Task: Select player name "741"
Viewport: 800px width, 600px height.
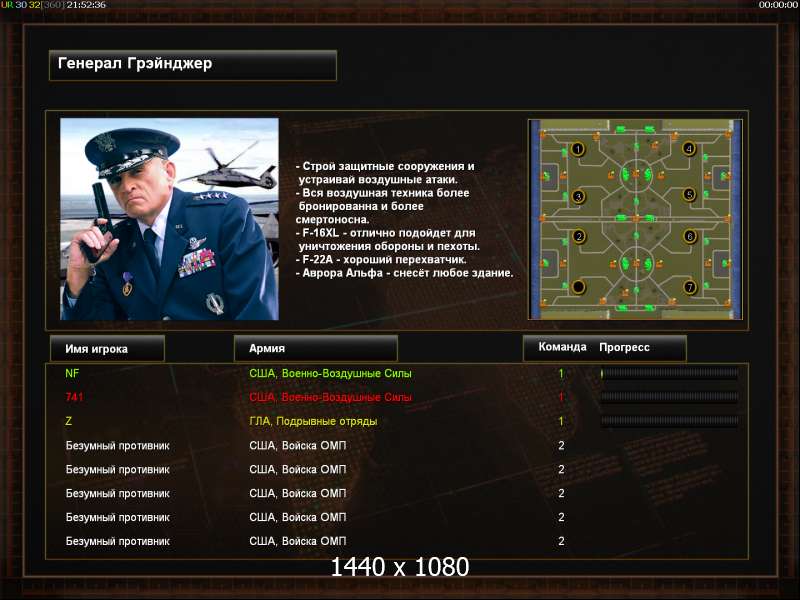Action: [x=74, y=397]
